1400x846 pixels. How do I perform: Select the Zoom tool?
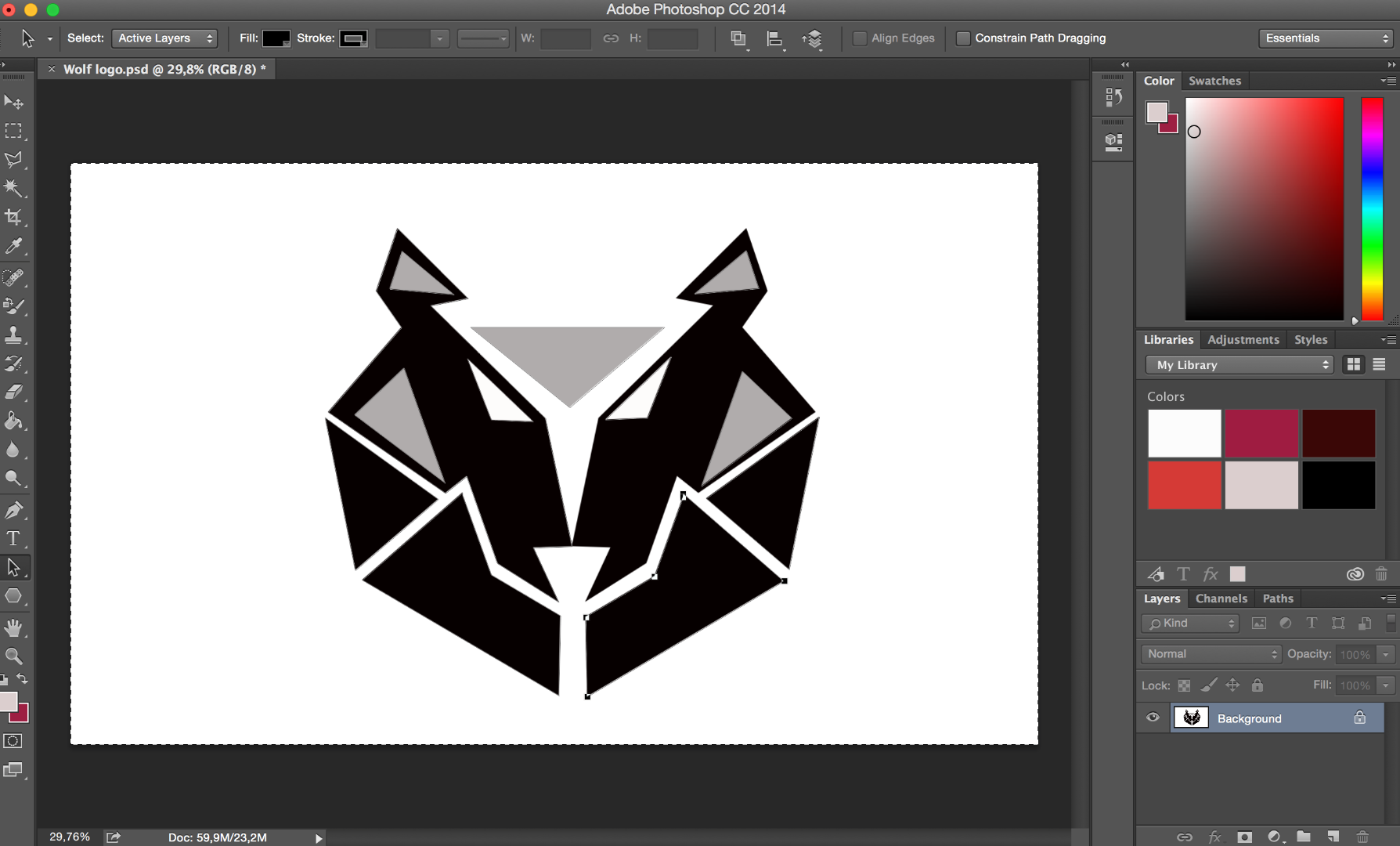pyautogui.click(x=13, y=656)
